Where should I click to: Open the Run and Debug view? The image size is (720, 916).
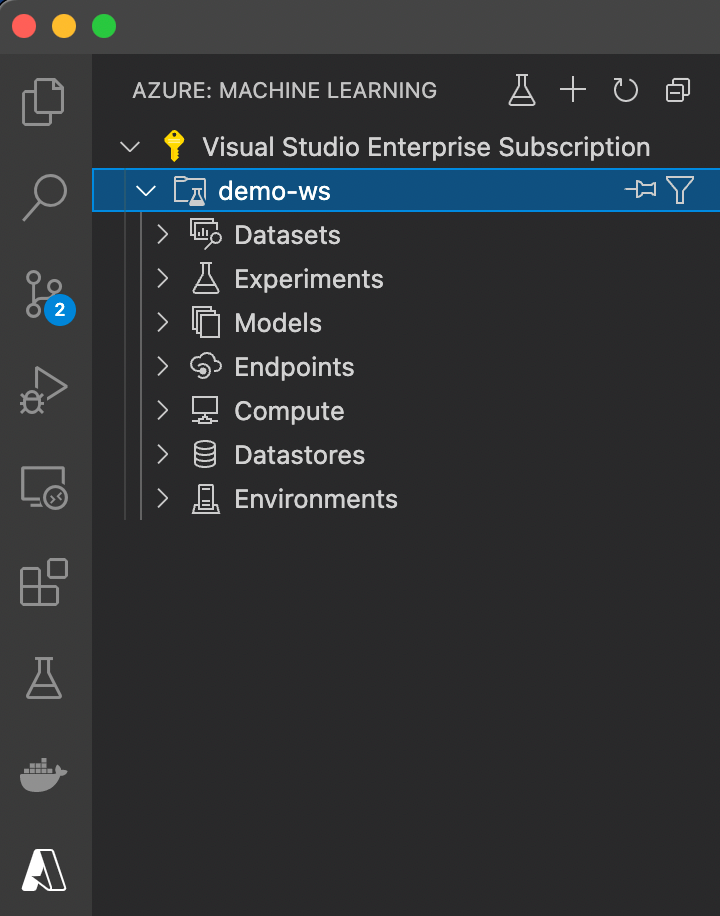click(x=44, y=390)
